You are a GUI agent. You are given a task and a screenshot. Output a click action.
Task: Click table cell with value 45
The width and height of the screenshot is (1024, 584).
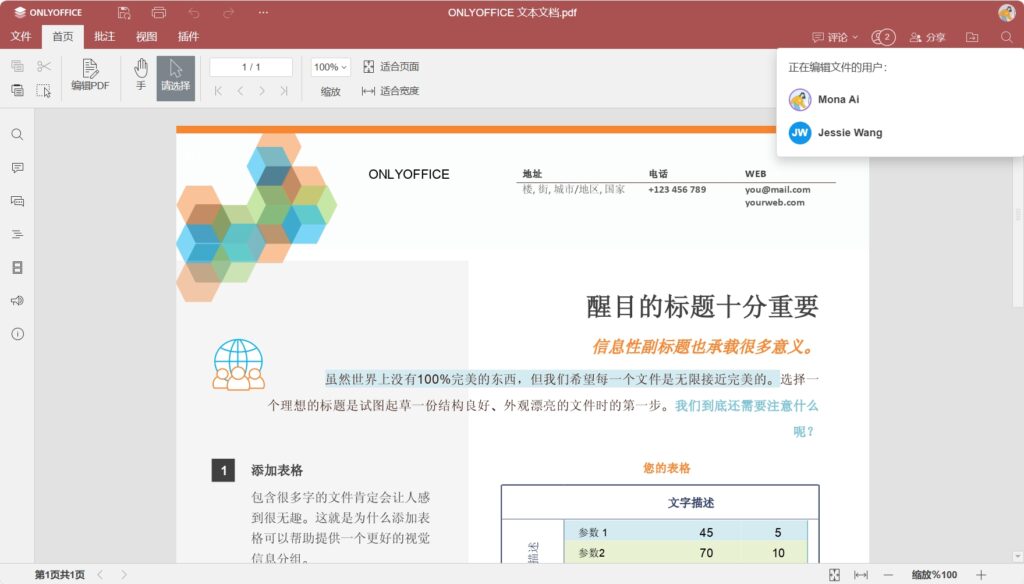pyautogui.click(x=706, y=532)
